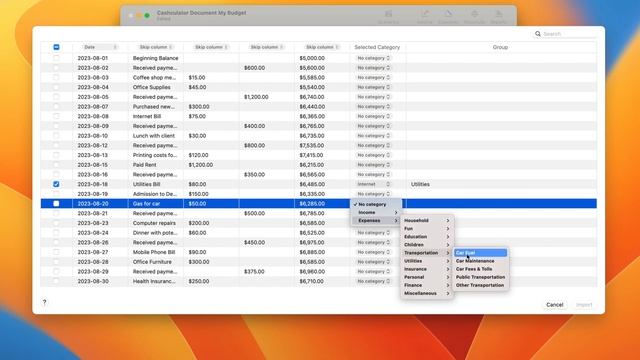
Task: Click the Selected Category column header
Action: click(377, 47)
